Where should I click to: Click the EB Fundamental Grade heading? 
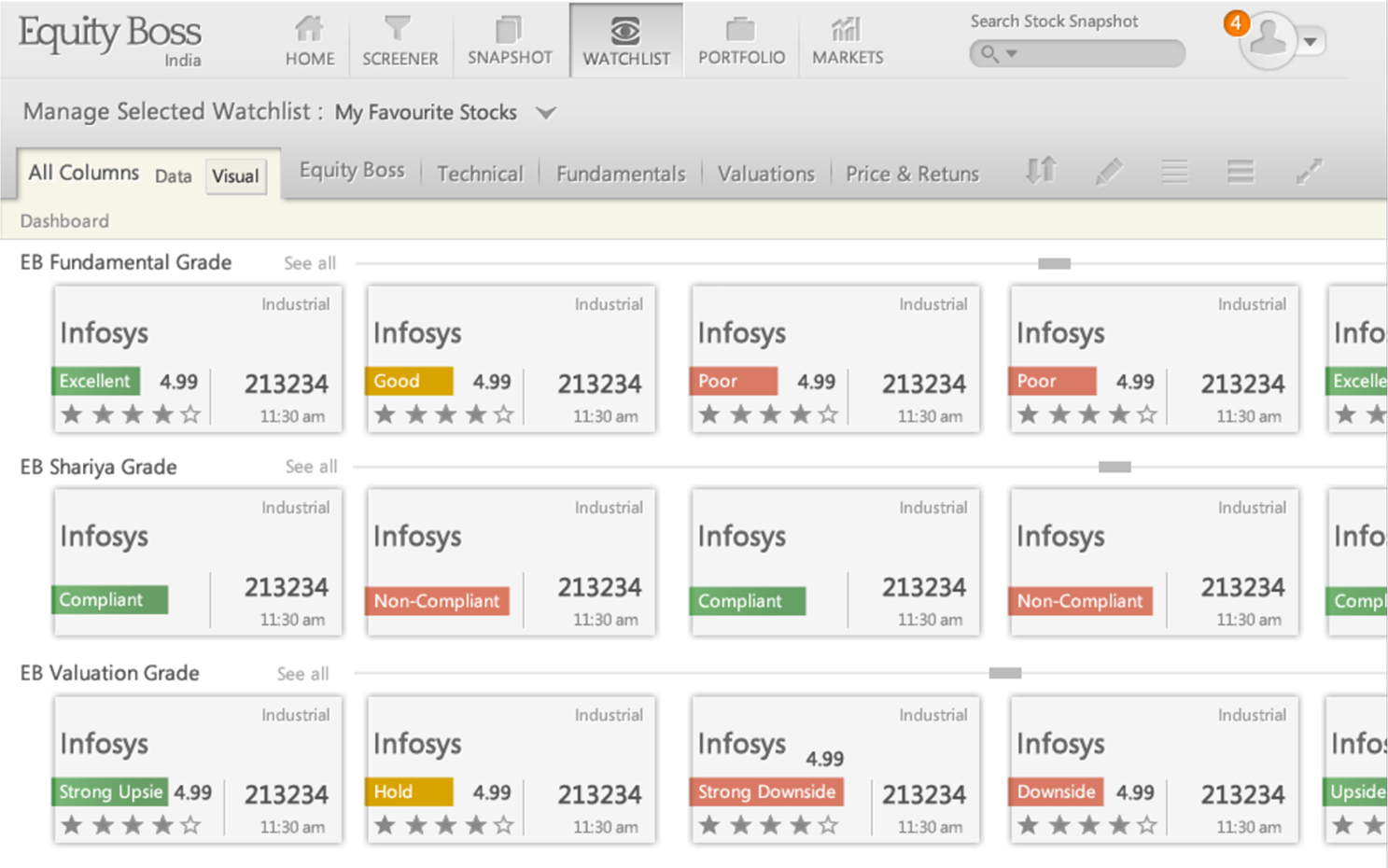point(126,262)
